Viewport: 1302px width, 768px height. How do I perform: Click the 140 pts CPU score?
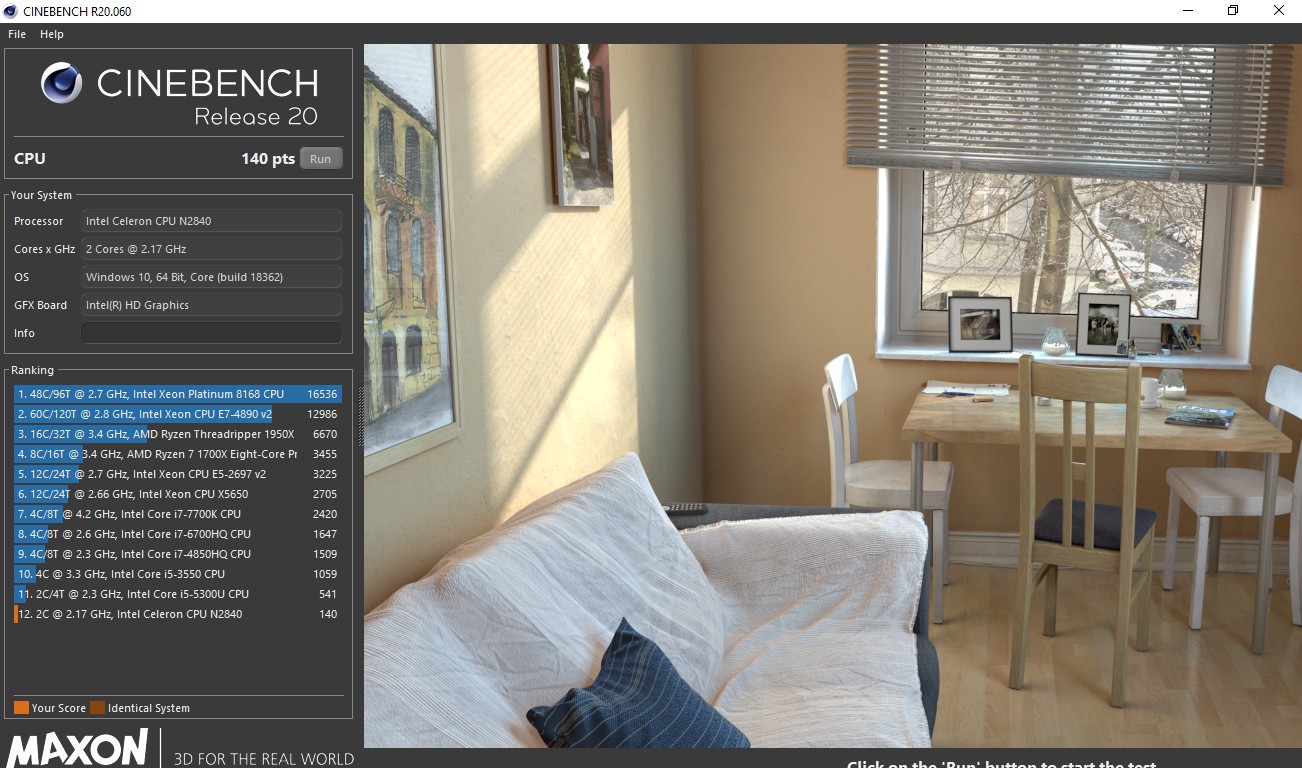coord(268,159)
